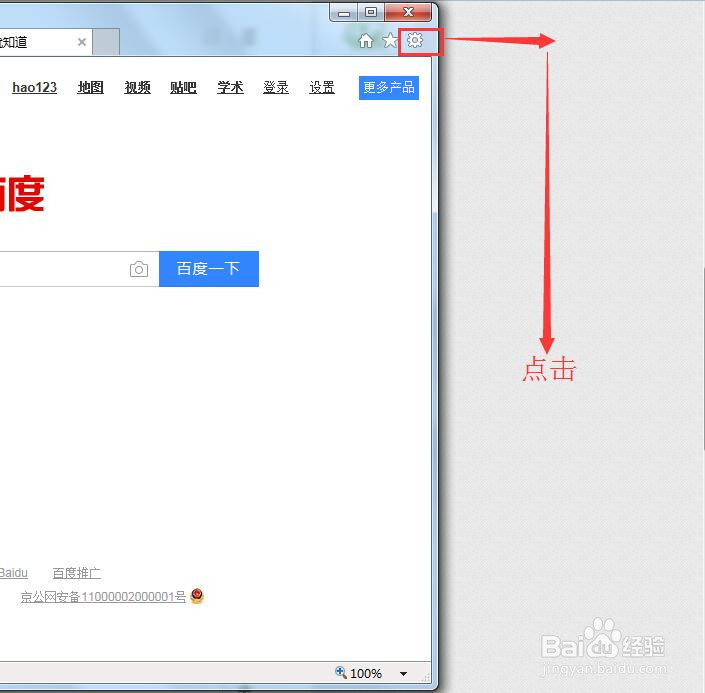Image resolution: width=705 pixels, height=693 pixels.
Task: Click the 更多产品 button
Action: [x=389, y=88]
